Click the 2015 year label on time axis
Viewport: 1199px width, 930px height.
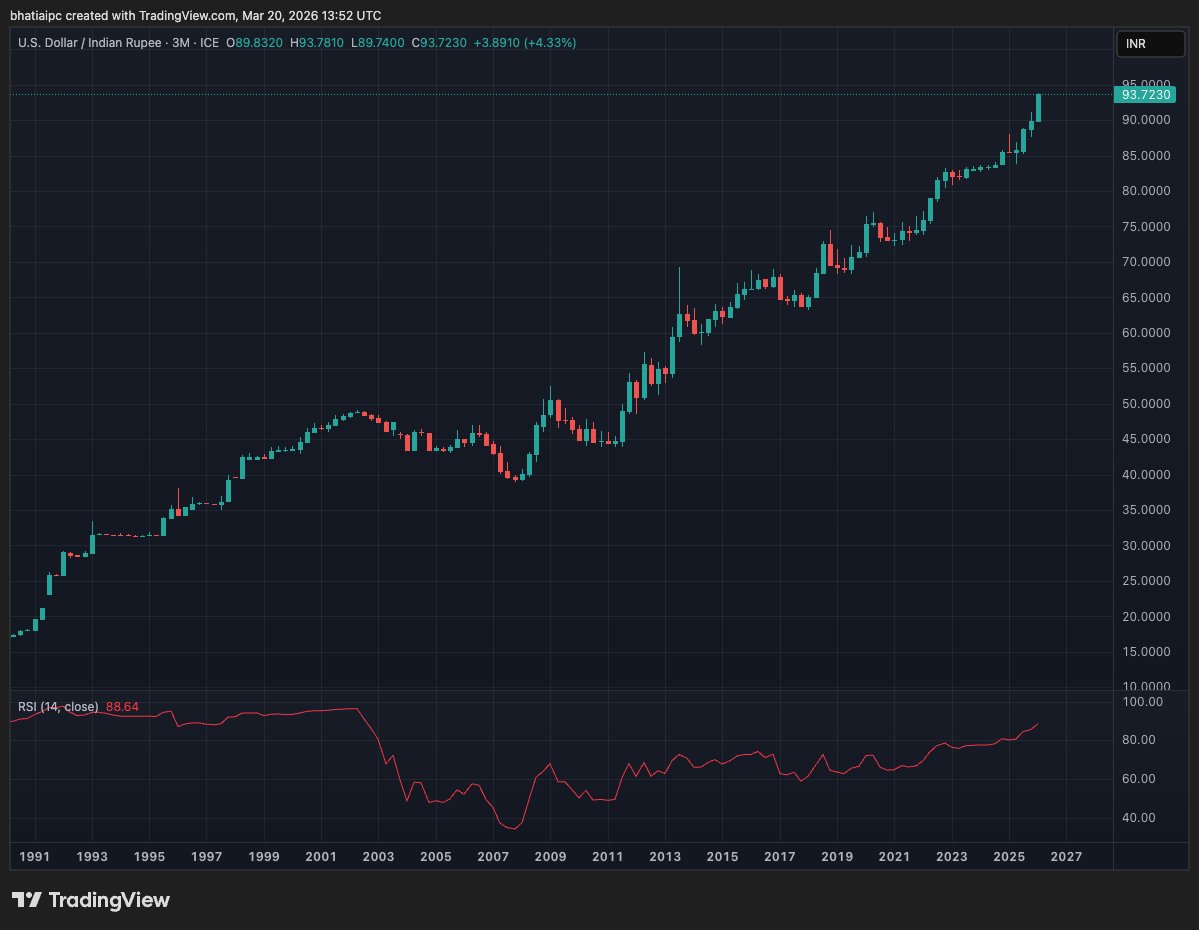pyautogui.click(x=723, y=857)
